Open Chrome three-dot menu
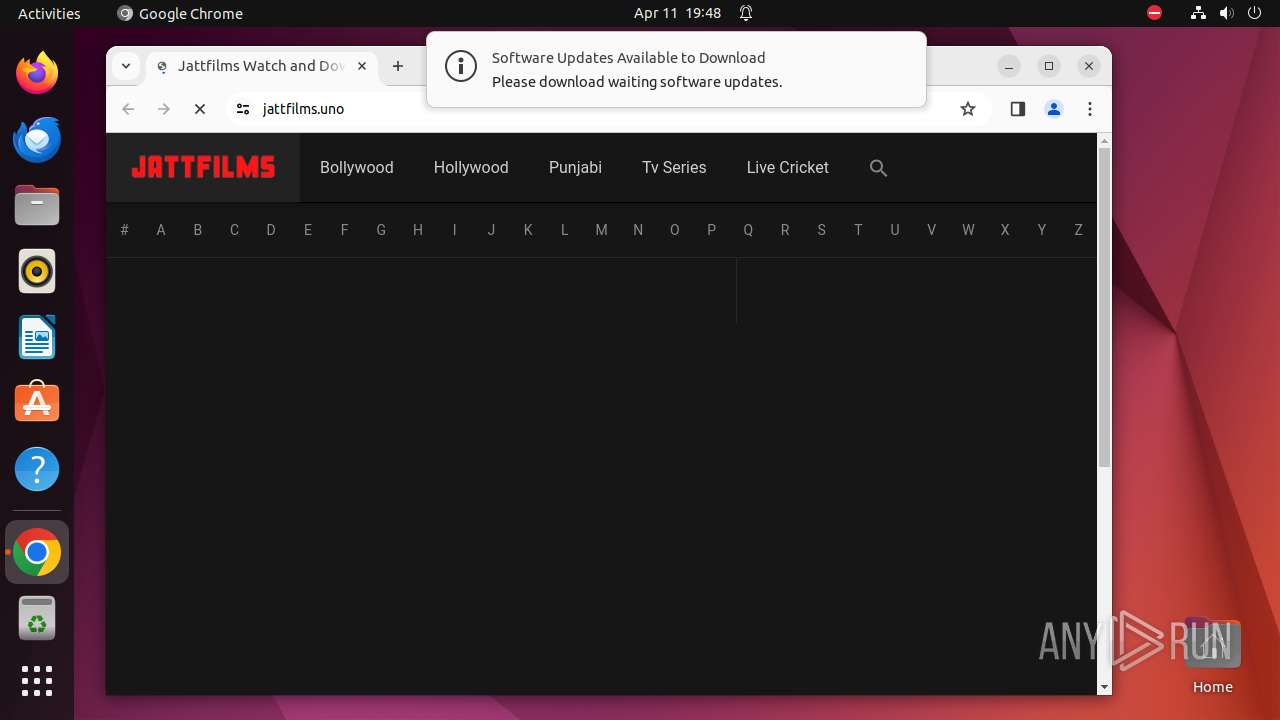Screen dimensions: 1280x720 (1090, 109)
